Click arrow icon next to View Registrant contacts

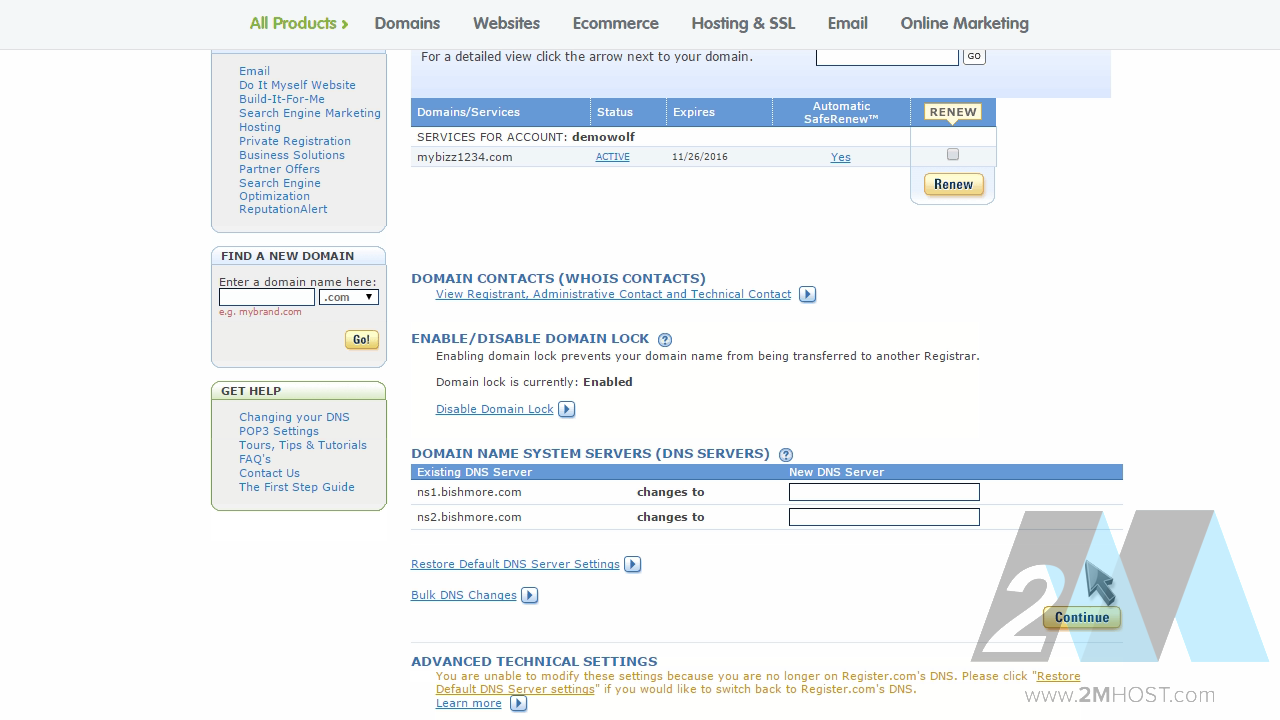(808, 295)
